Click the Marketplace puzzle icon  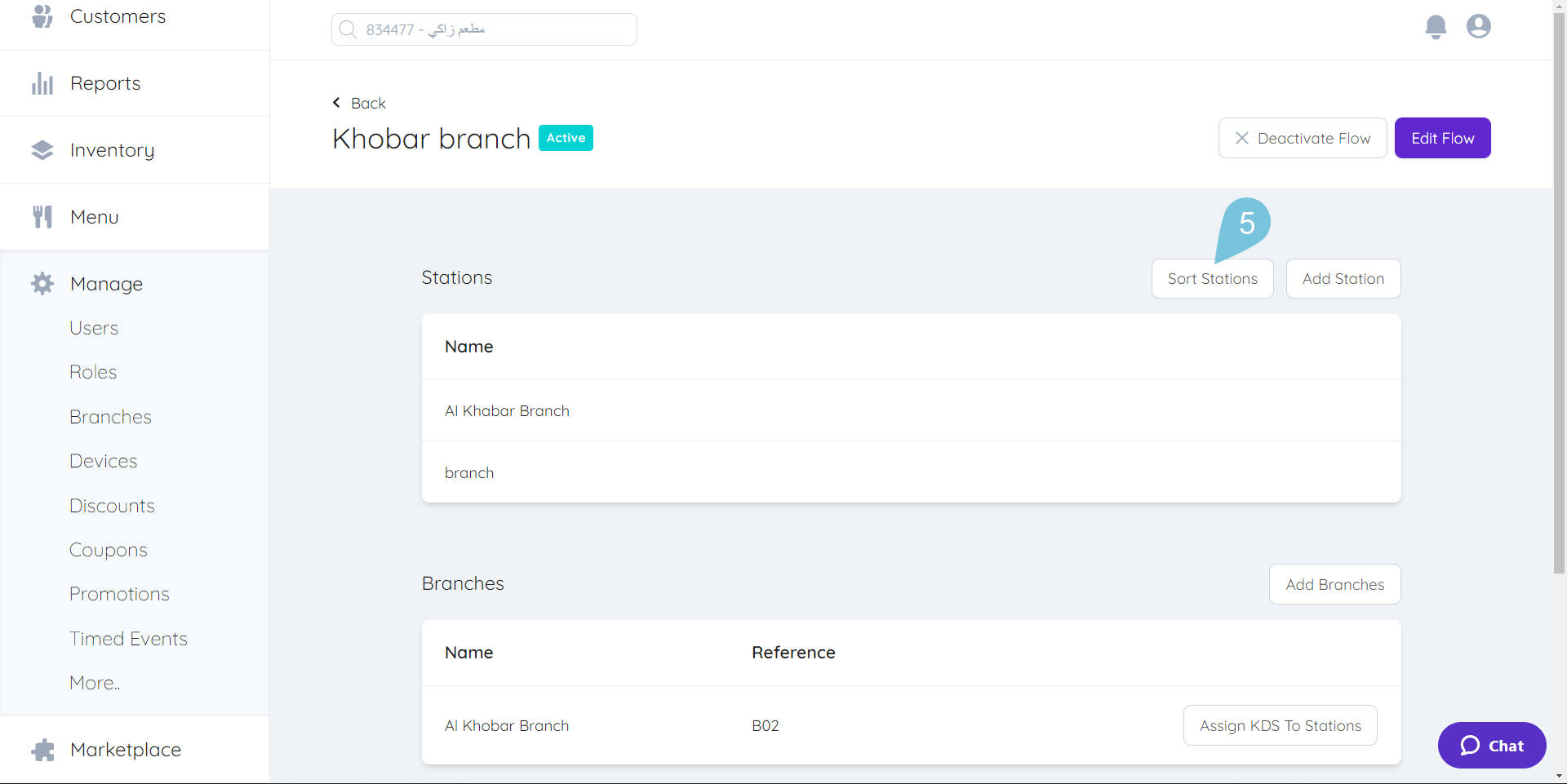click(42, 749)
